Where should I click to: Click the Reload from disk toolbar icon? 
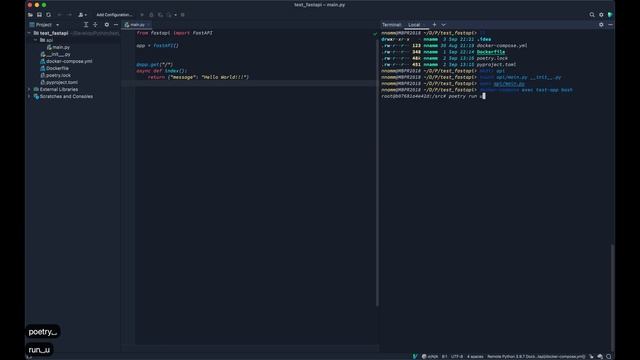49,15
